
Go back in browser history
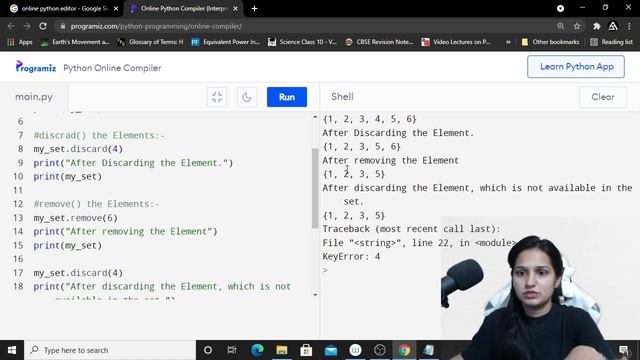coord(11,26)
